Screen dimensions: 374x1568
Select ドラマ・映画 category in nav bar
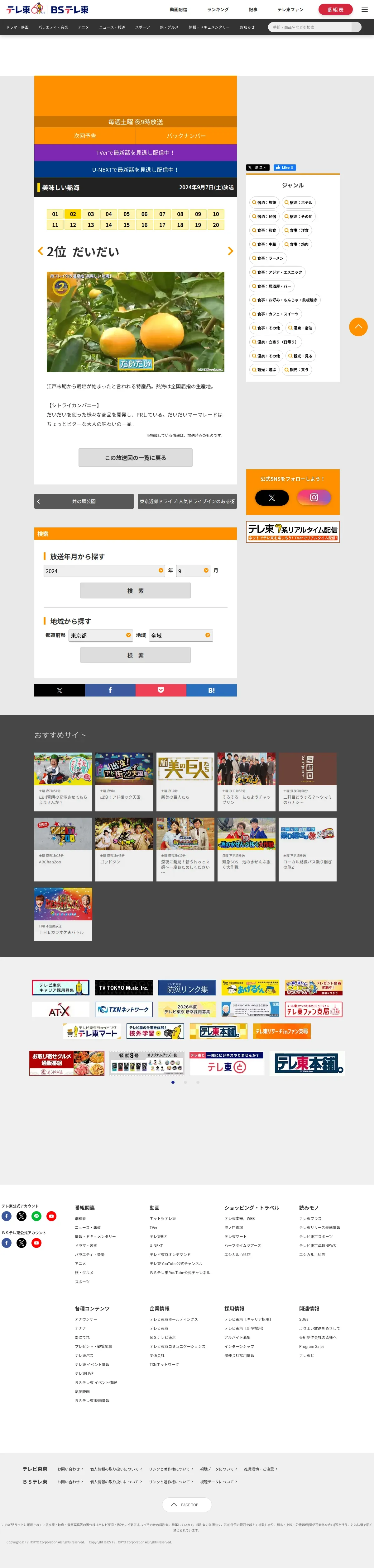pos(17,27)
